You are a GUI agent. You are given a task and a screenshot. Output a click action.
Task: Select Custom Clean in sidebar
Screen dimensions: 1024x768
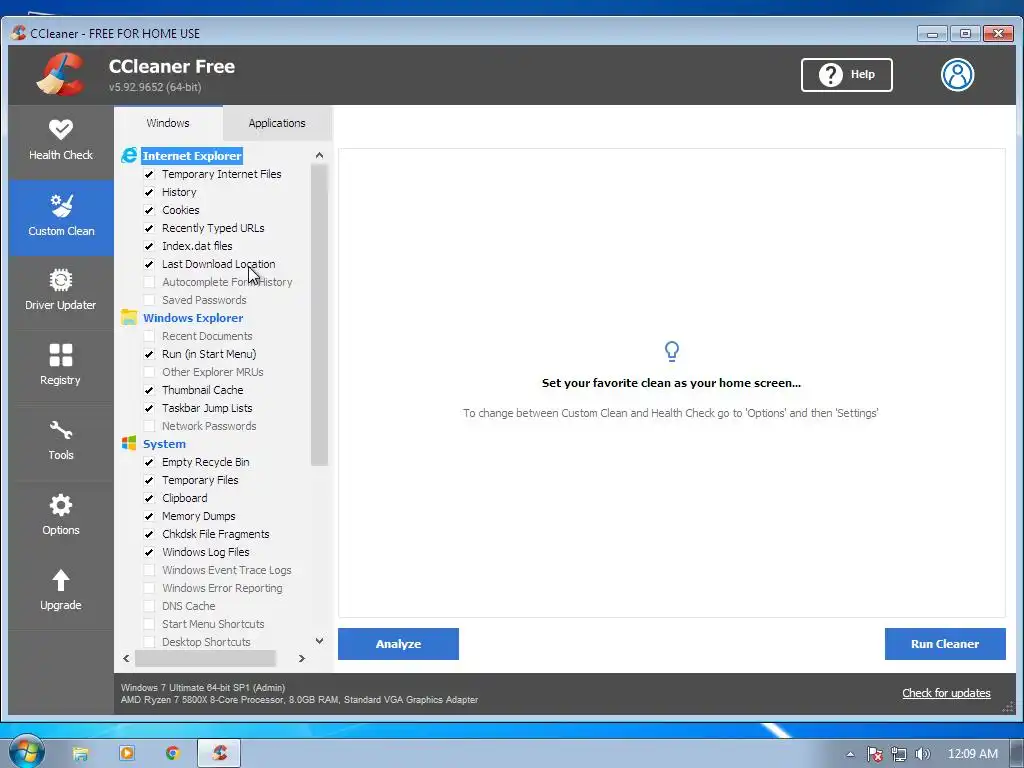pyautogui.click(x=61, y=217)
